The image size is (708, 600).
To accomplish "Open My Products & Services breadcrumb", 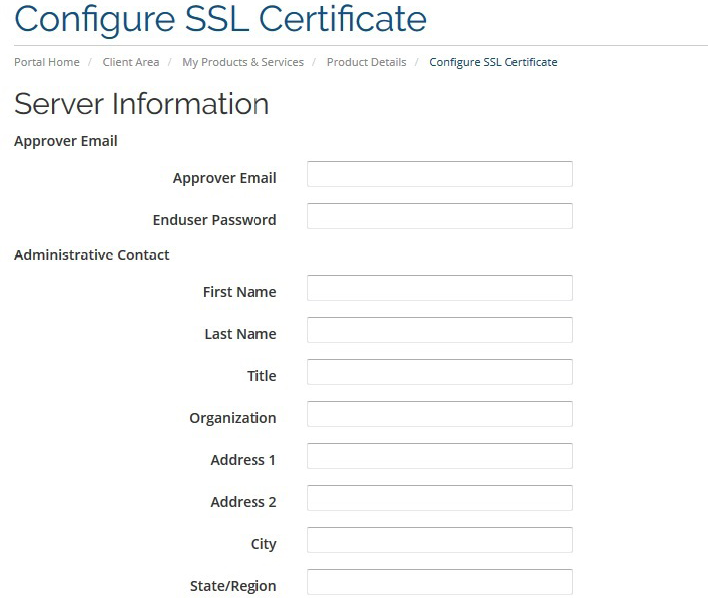I will tap(243, 62).
